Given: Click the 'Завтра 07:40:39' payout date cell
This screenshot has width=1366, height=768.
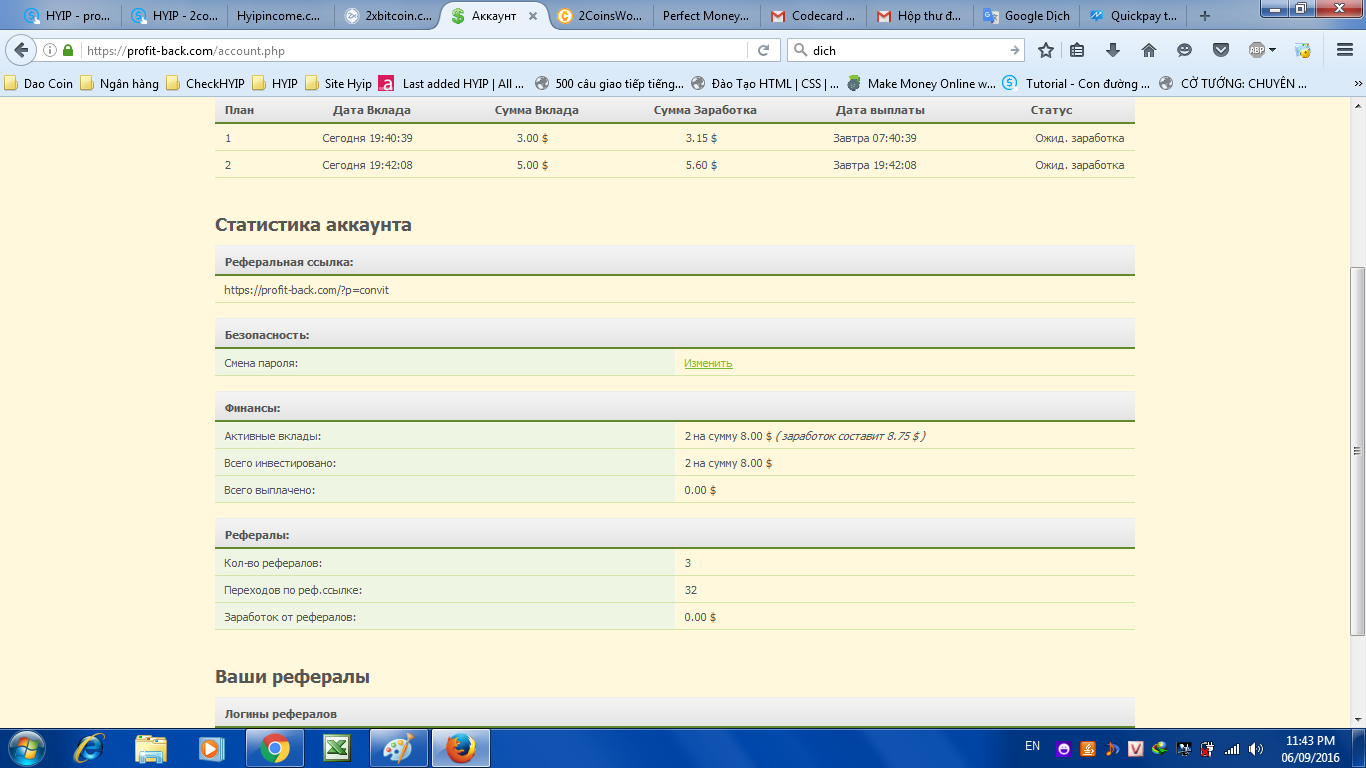Looking at the screenshot, I should coord(875,138).
